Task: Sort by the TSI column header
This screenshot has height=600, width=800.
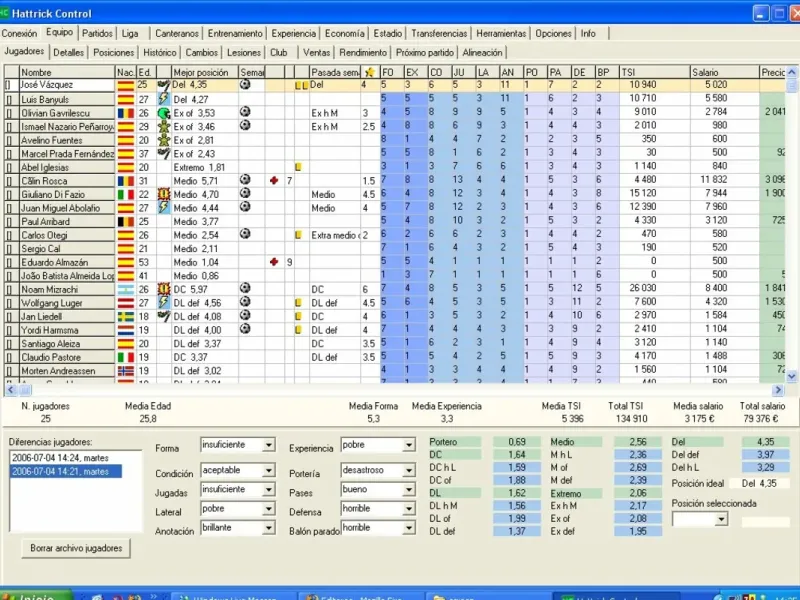Action: 655,72
